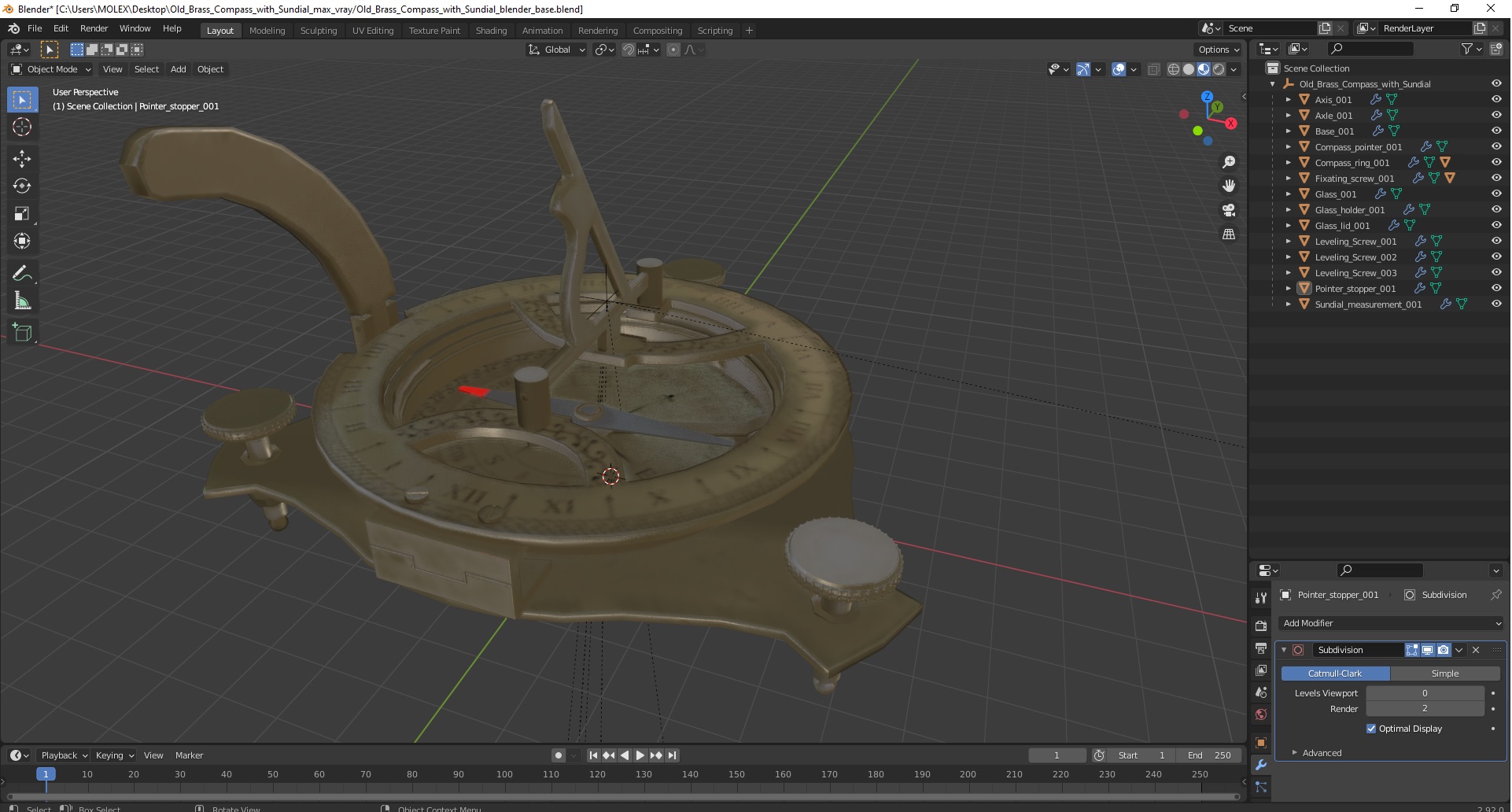Toggle Subdivision modifier viewport display
Viewport: 1512px width, 812px height.
tap(1428, 650)
